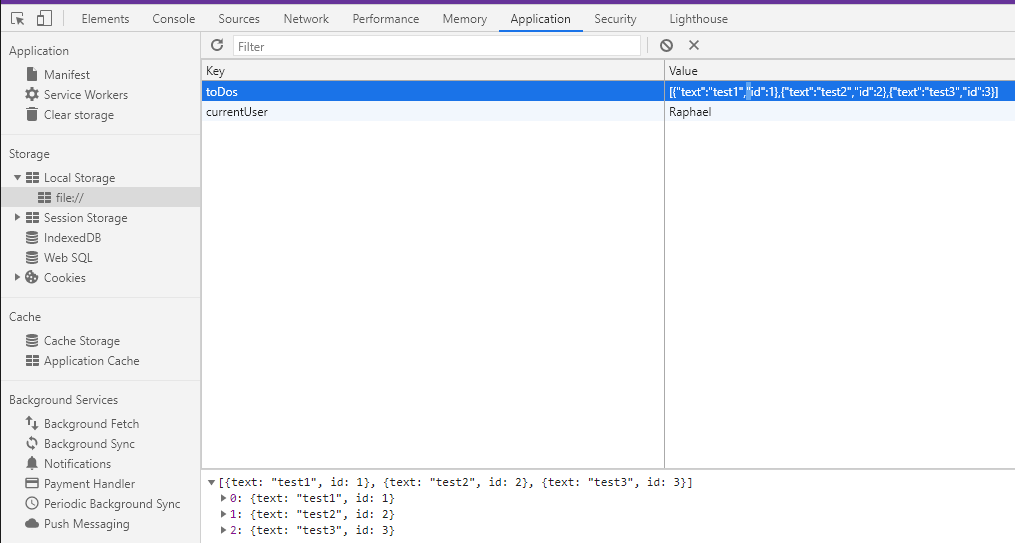Open the Push Messaging label

coord(87,524)
